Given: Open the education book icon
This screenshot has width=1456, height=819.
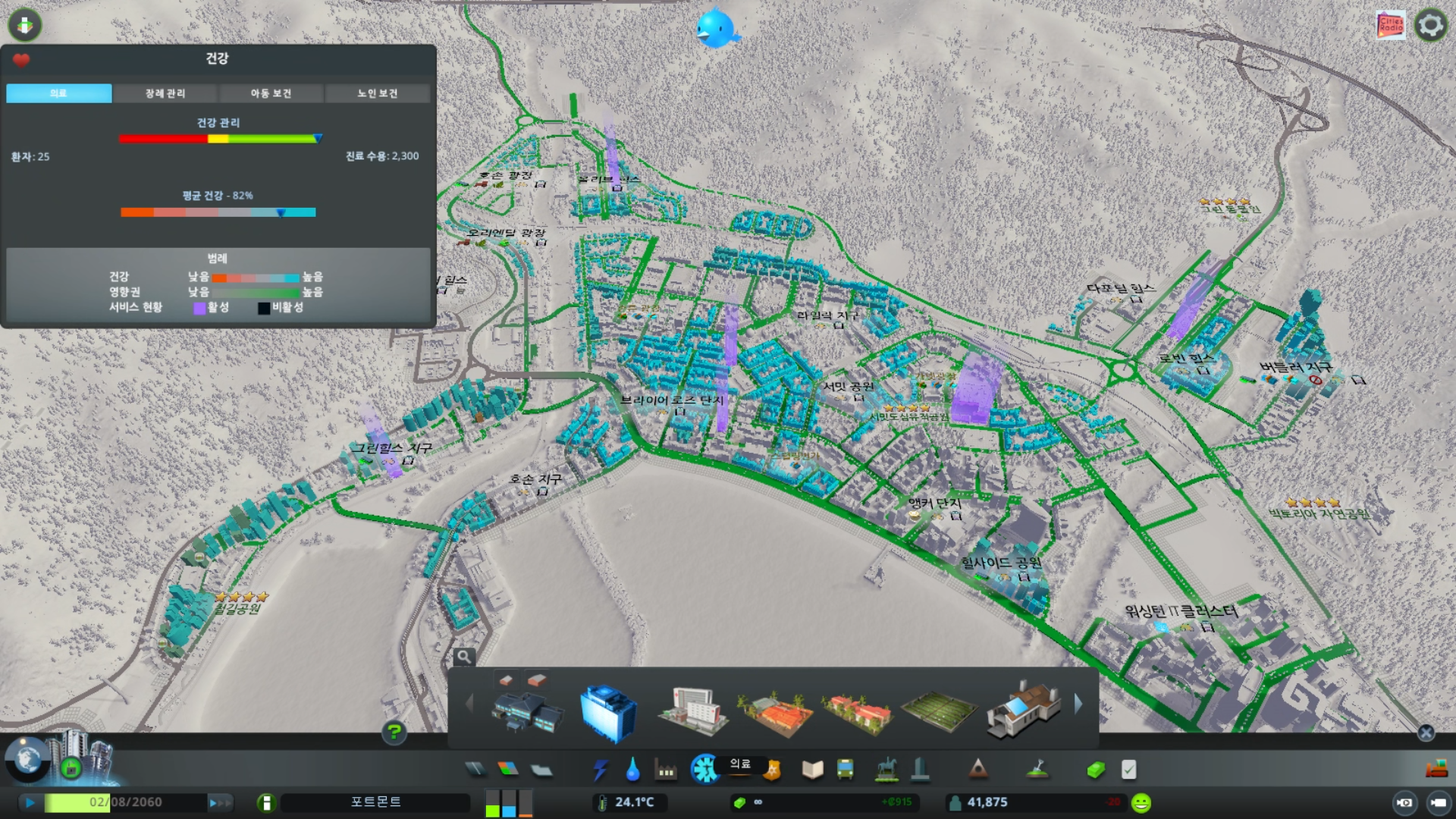Looking at the screenshot, I should click(x=812, y=770).
